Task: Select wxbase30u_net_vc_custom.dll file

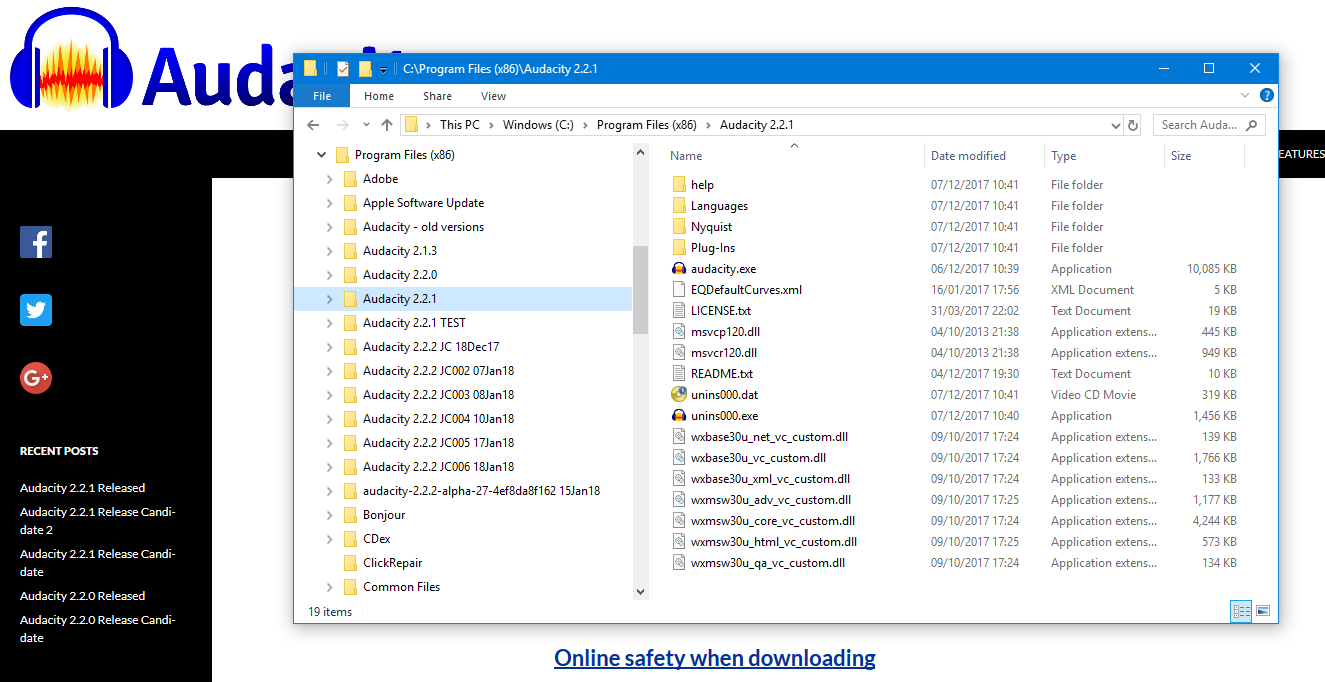Action: (769, 437)
